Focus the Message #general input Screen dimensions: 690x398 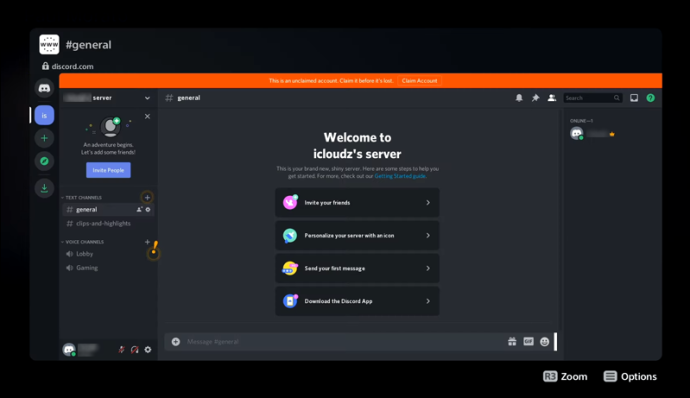[343, 342]
